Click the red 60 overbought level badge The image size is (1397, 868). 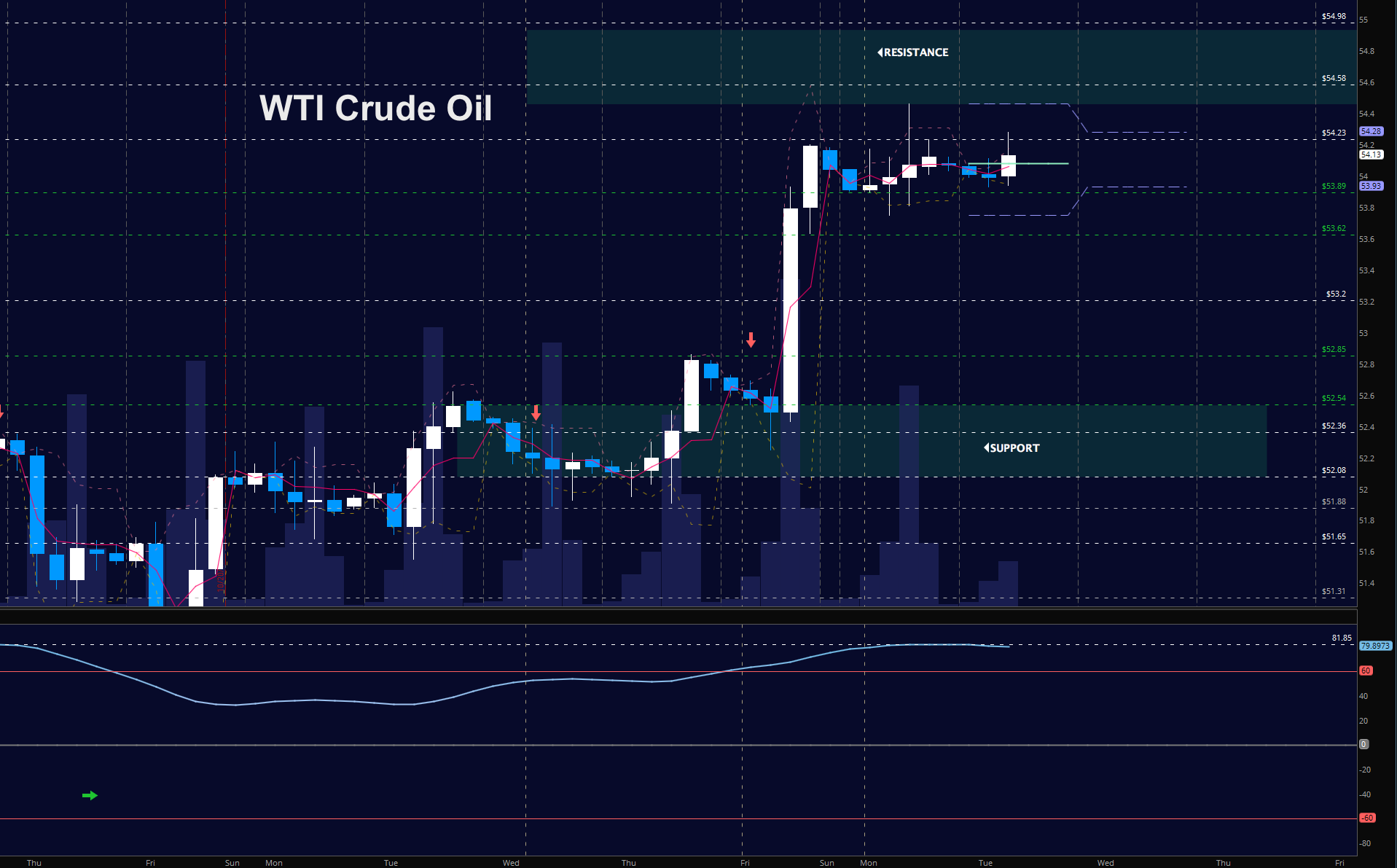[x=1366, y=670]
